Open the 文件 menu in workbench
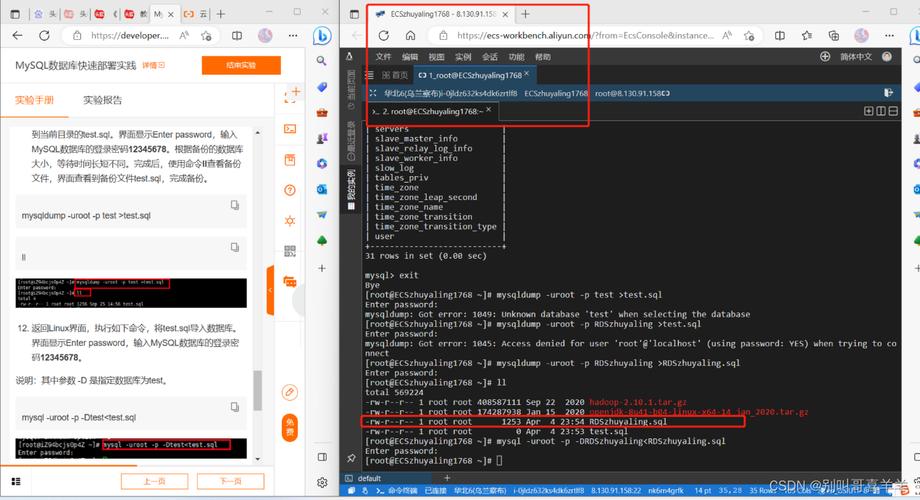Image resolution: width=920 pixels, height=500 pixels. click(x=383, y=57)
